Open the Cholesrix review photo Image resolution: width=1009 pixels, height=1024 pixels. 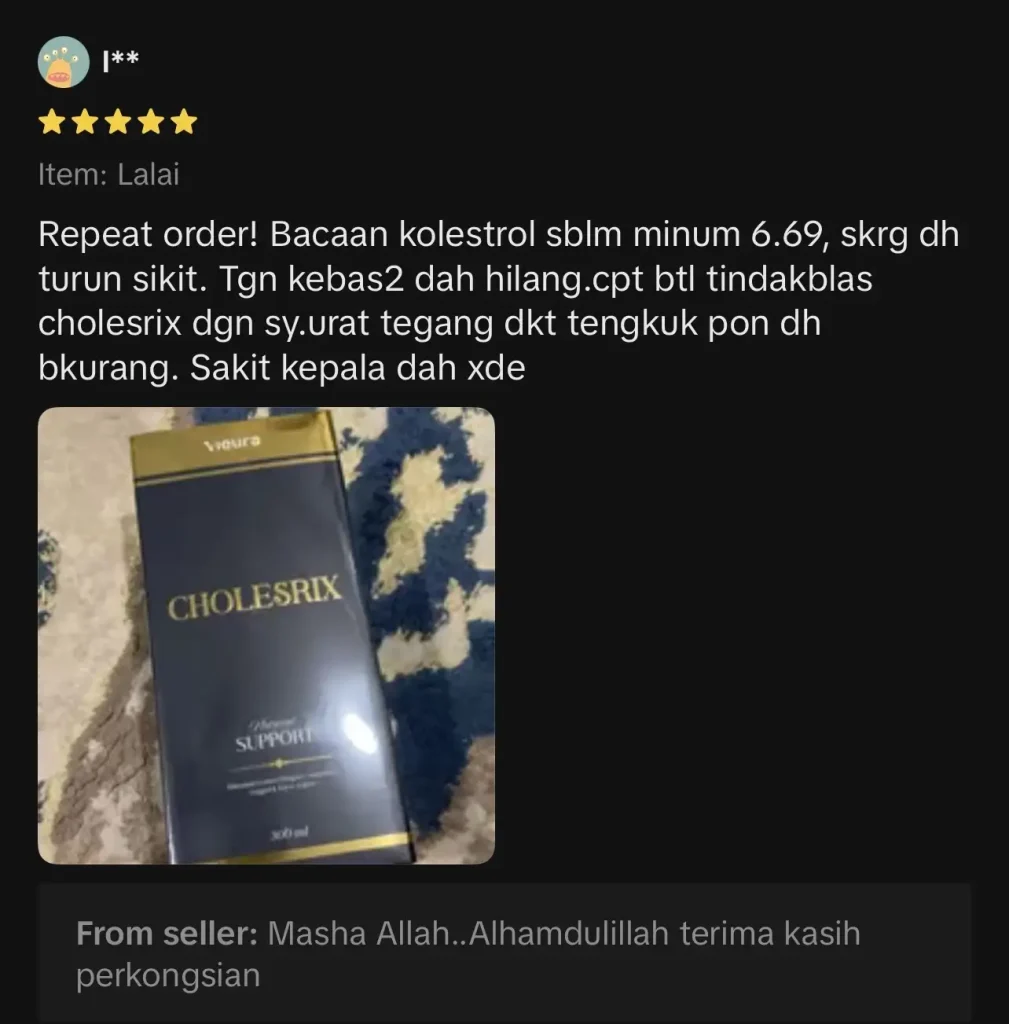tap(266, 635)
